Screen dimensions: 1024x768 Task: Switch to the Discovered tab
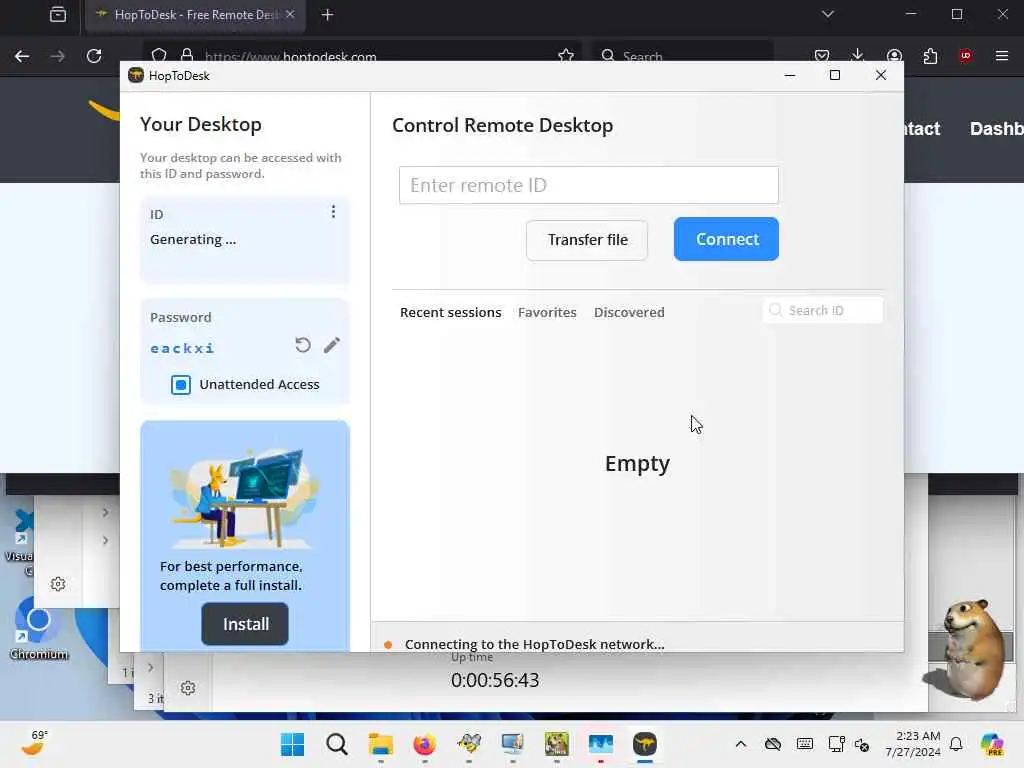[x=629, y=312]
